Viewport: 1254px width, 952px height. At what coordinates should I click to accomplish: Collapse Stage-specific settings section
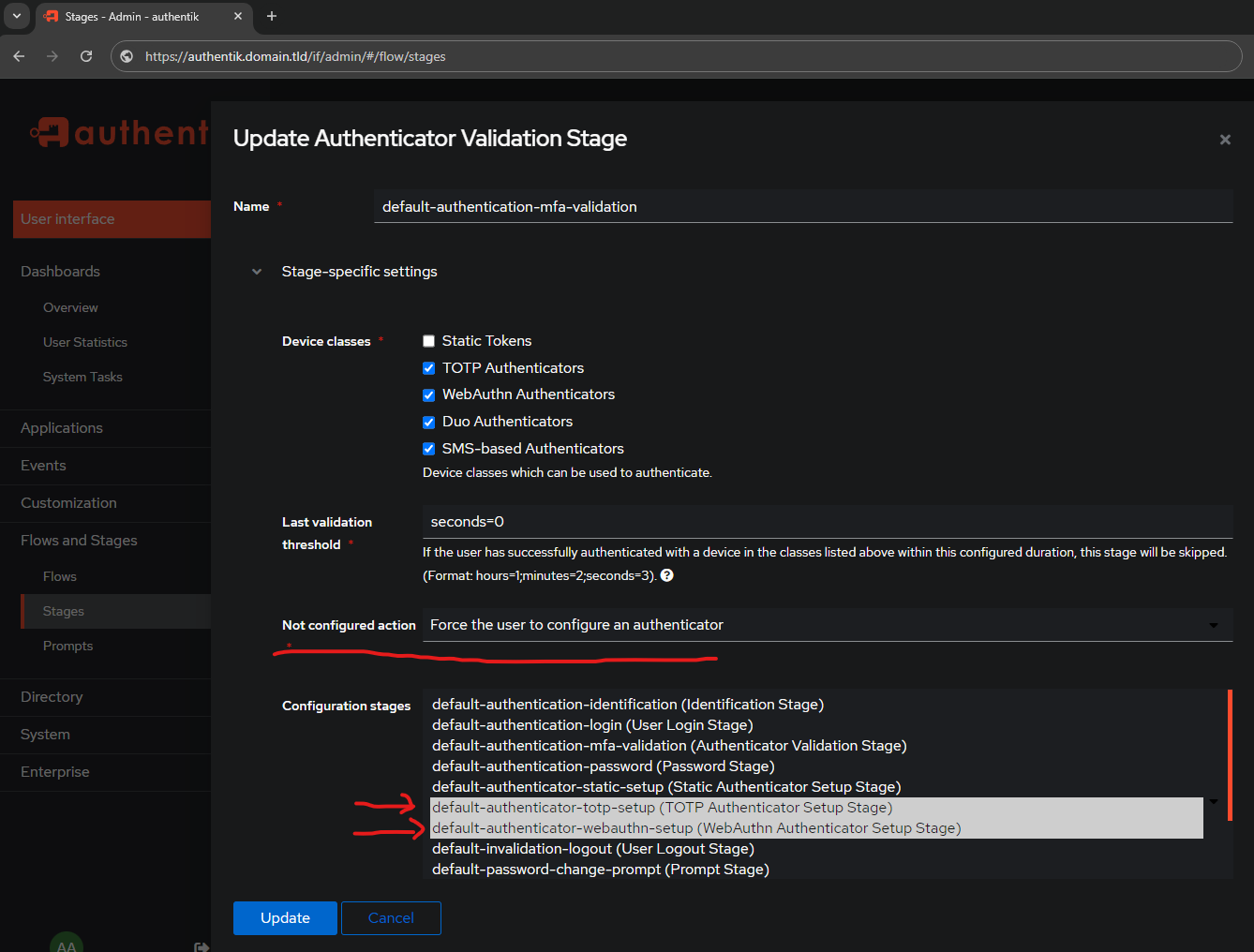(x=257, y=272)
